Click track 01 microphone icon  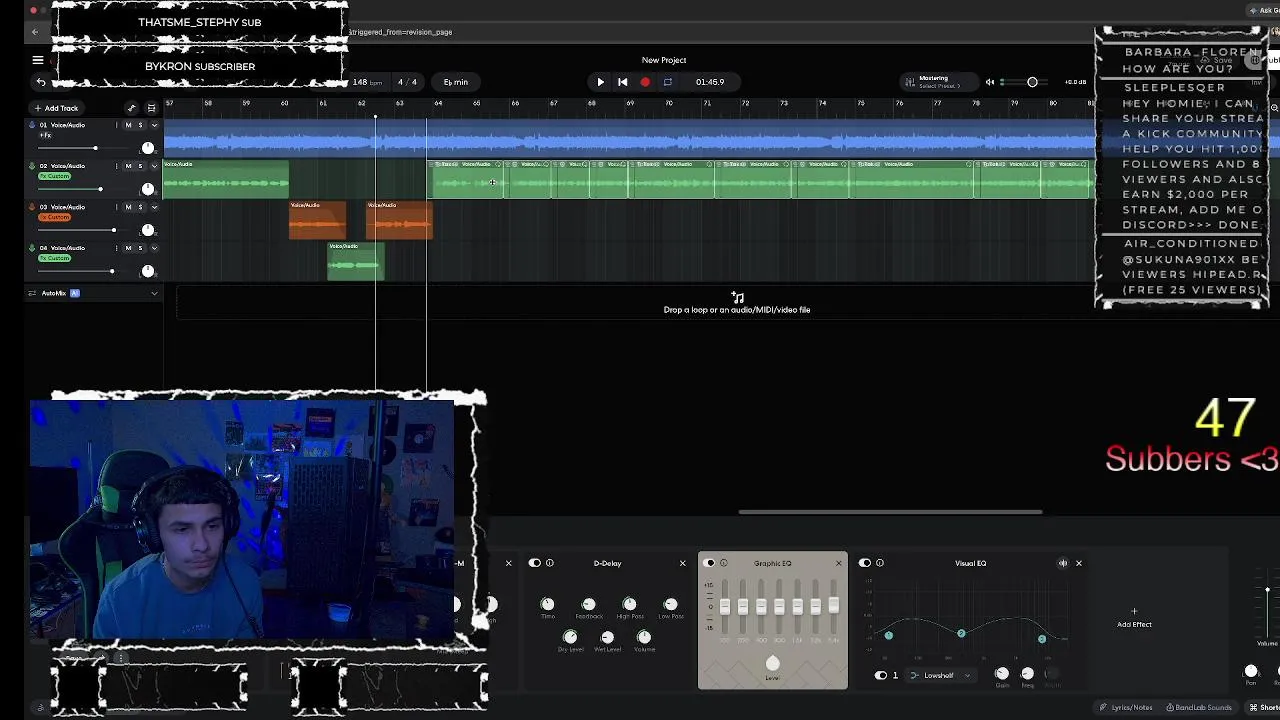(32, 125)
